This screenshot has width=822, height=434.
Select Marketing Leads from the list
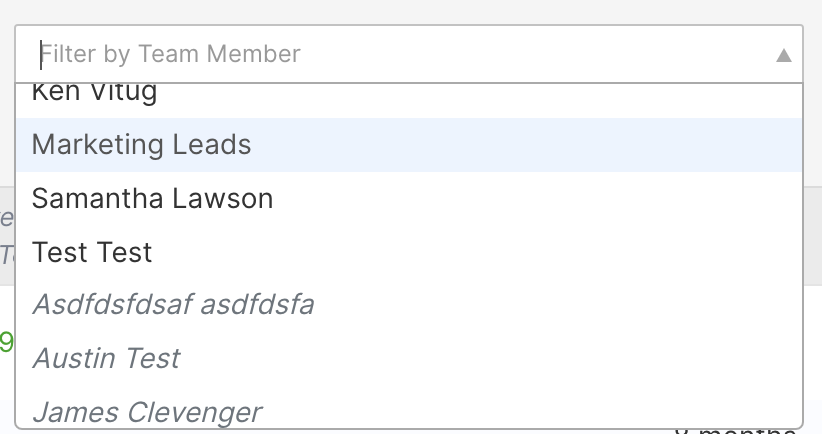[409, 145]
